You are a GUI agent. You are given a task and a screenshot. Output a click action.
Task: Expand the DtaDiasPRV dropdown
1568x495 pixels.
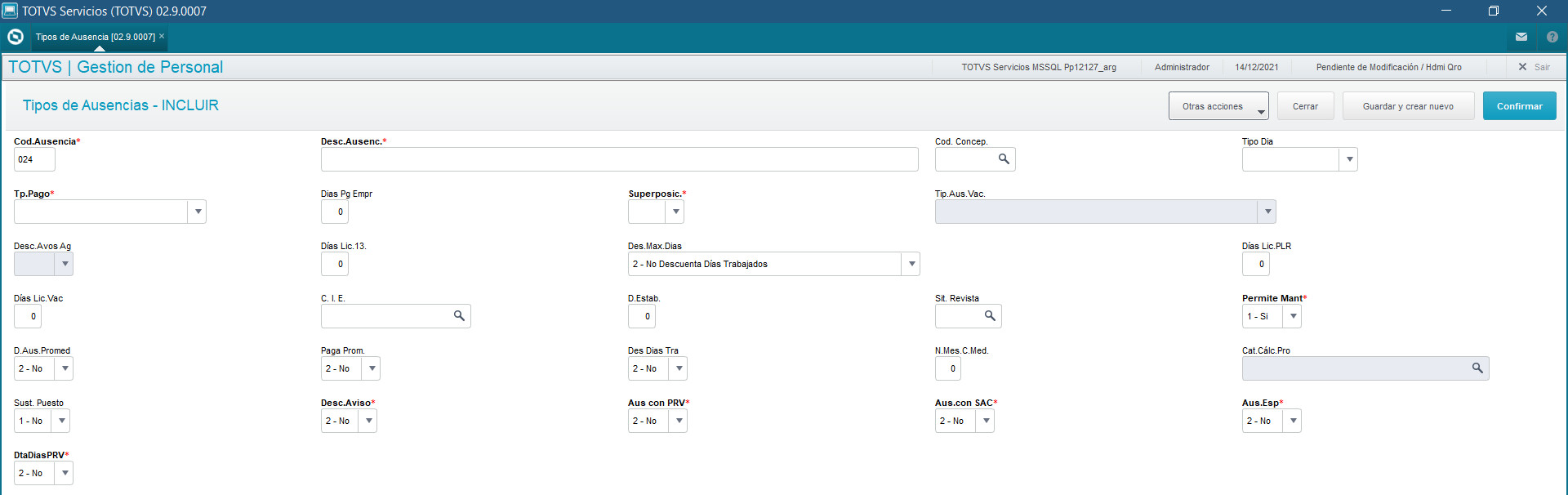click(65, 473)
